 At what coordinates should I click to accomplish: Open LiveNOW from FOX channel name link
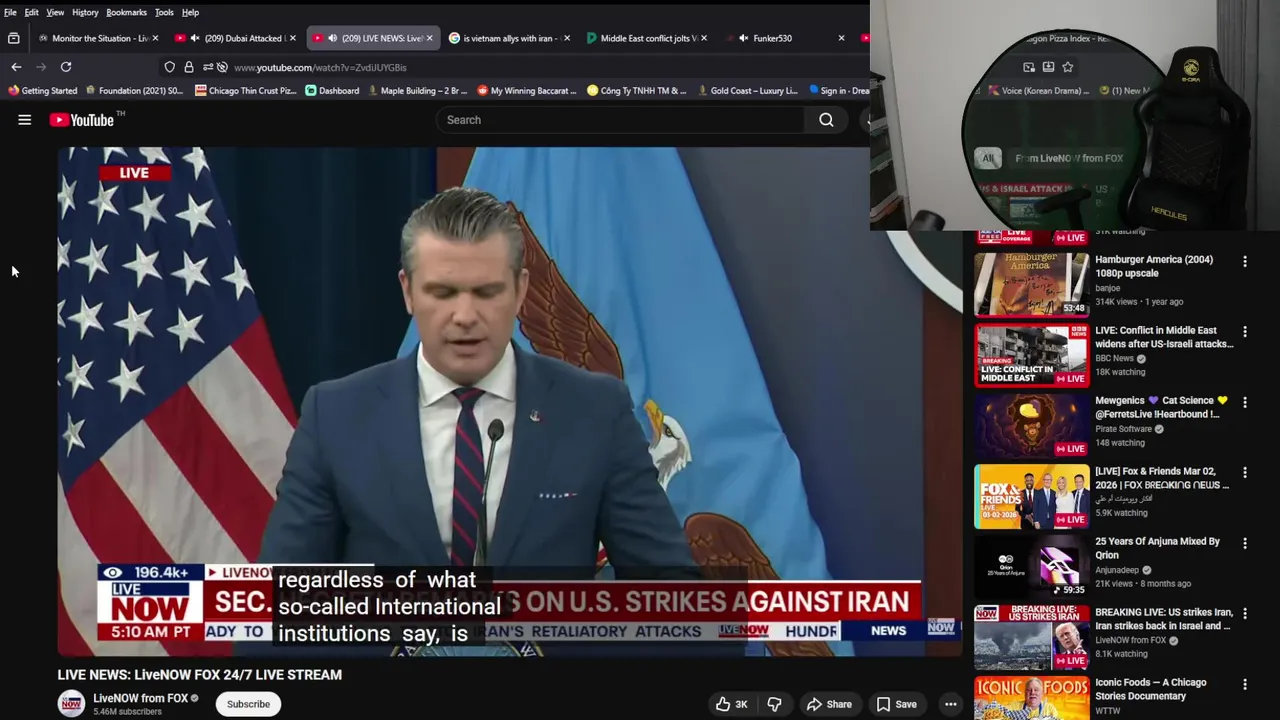[x=140, y=698]
